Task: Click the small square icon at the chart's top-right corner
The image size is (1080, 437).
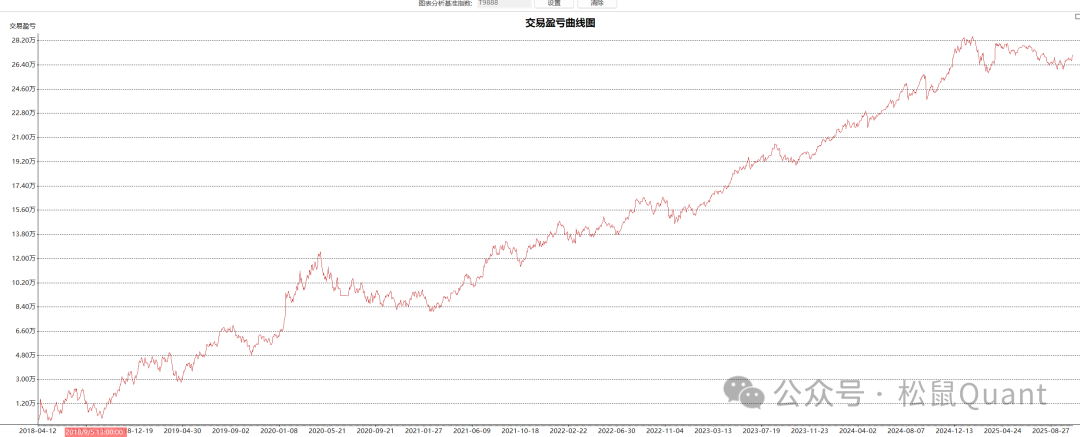Action: click(1075, 17)
